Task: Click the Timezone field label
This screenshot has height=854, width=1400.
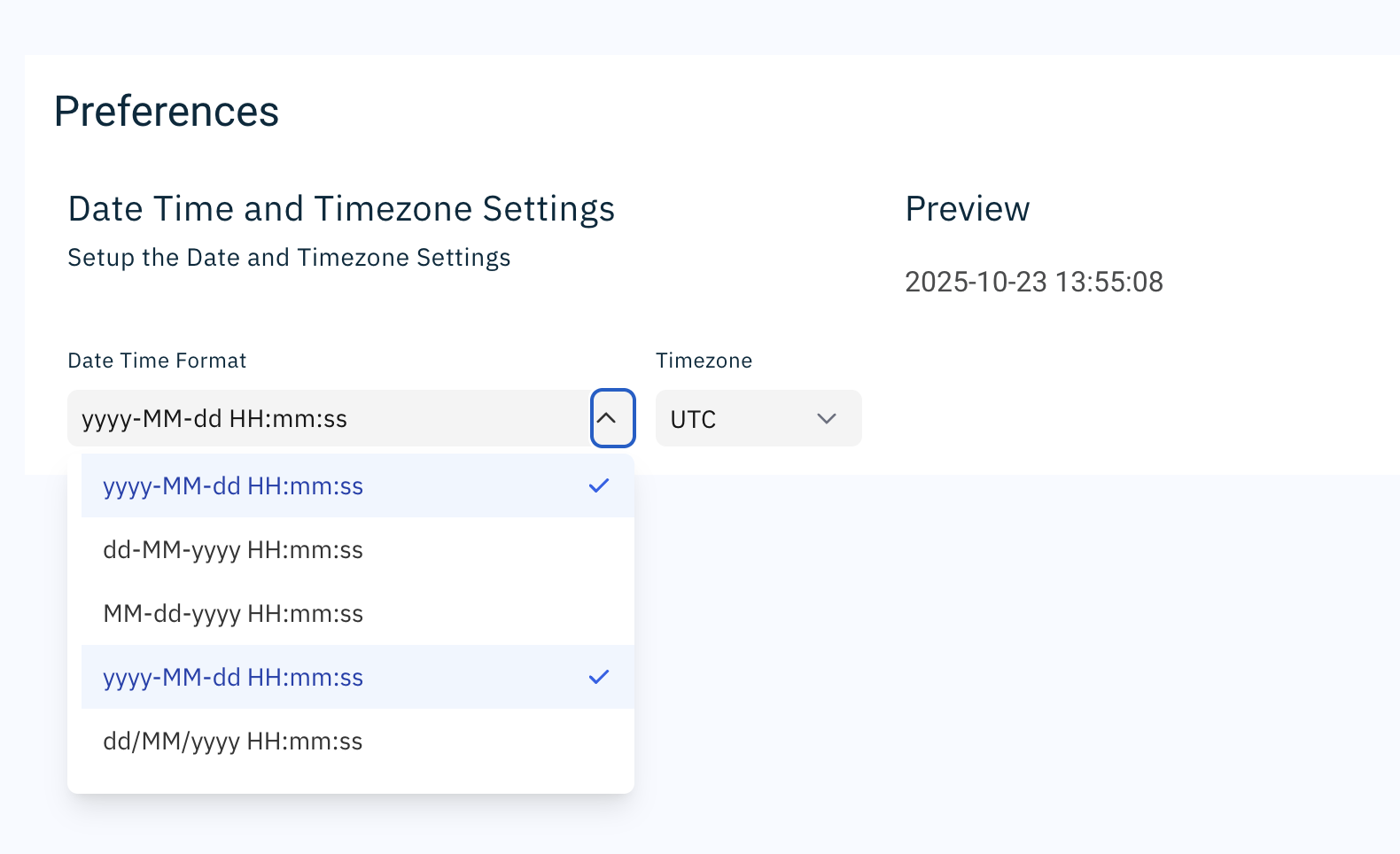Action: (704, 361)
